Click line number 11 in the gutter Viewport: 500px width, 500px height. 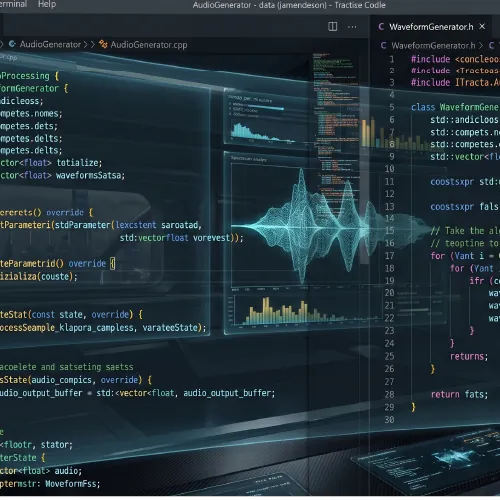point(389,182)
